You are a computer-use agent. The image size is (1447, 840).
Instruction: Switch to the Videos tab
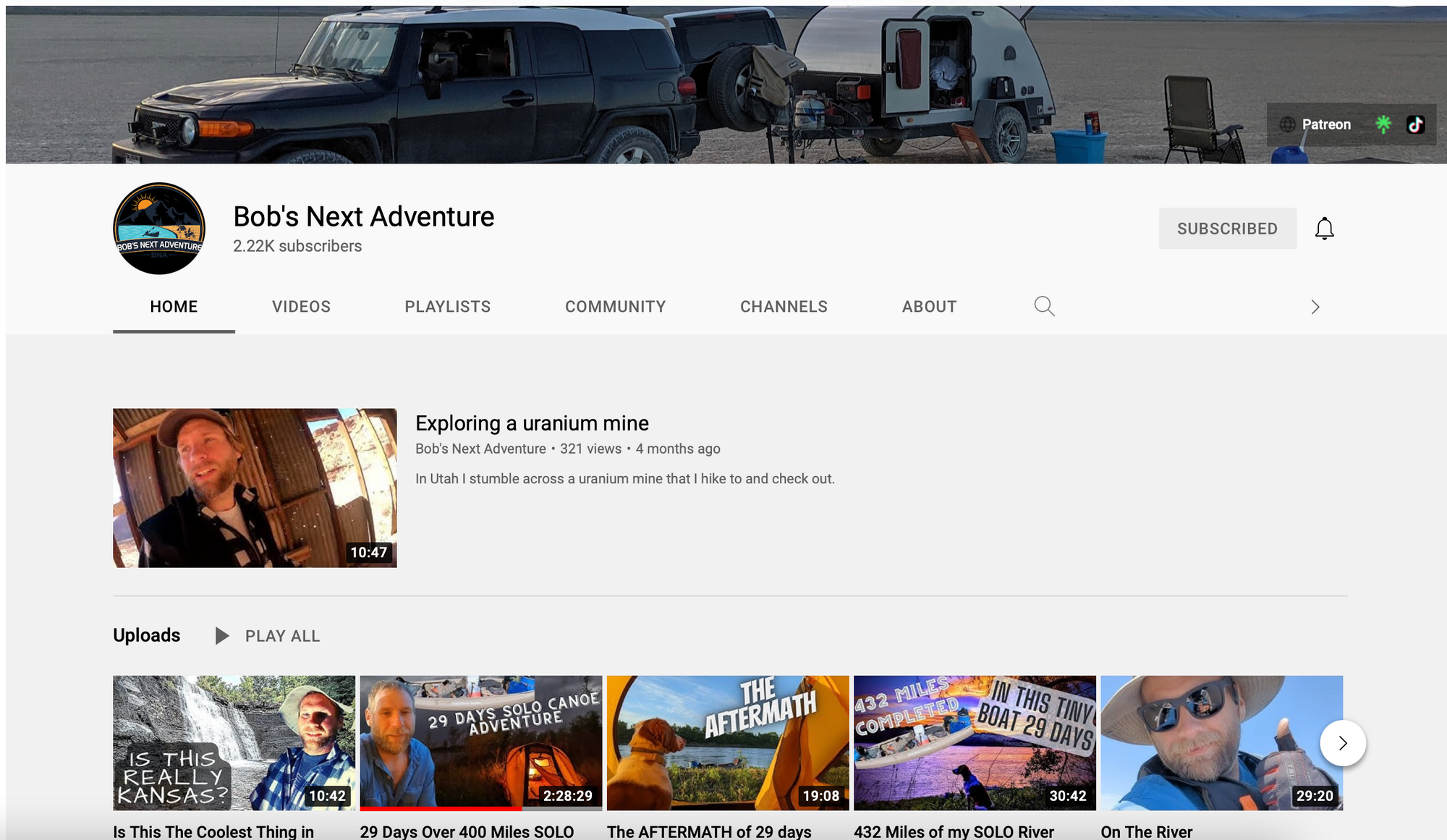coord(301,307)
